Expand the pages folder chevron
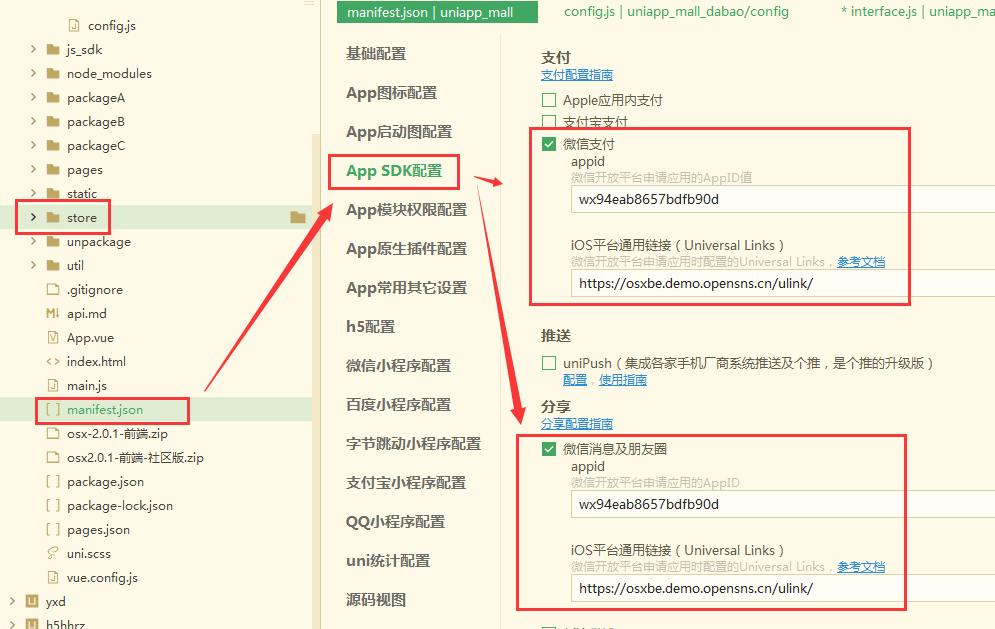The width and height of the screenshot is (995, 629). (33, 169)
